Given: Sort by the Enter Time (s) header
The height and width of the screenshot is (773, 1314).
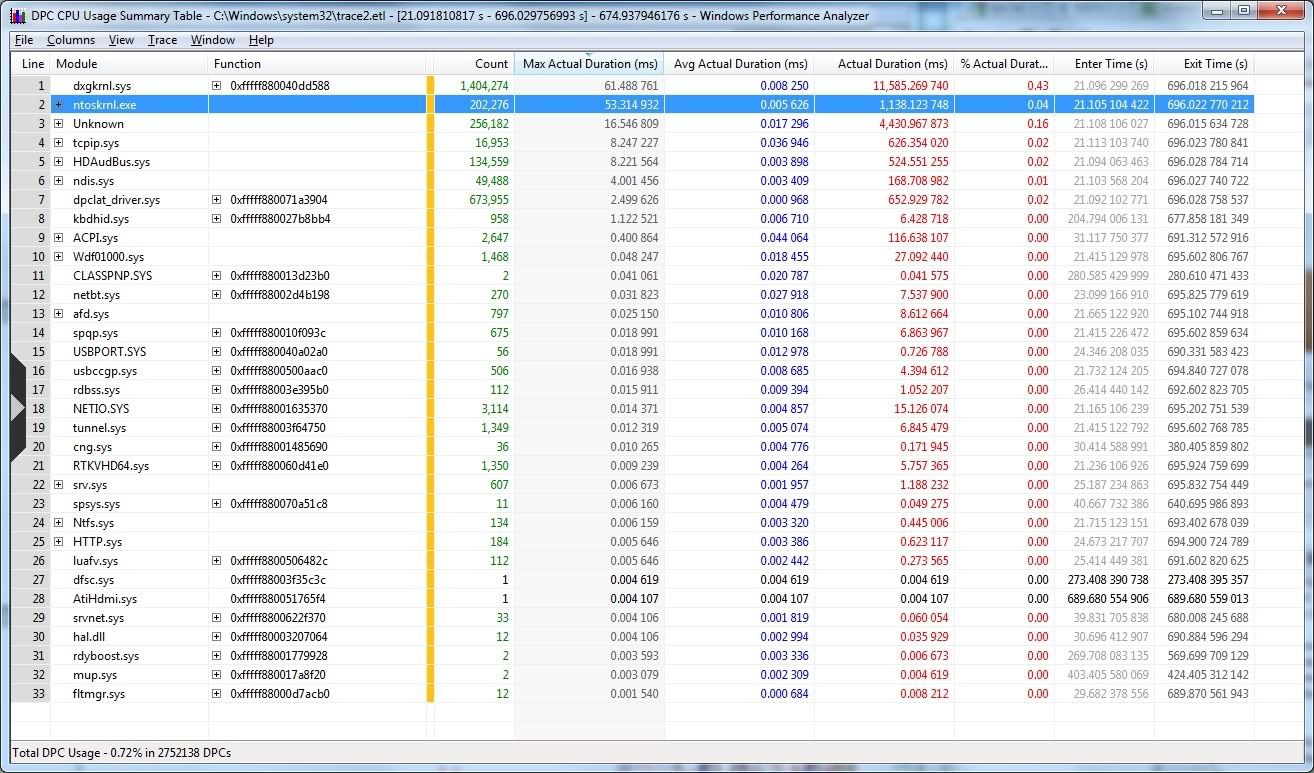Looking at the screenshot, I should pyautogui.click(x=1104, y=64).
